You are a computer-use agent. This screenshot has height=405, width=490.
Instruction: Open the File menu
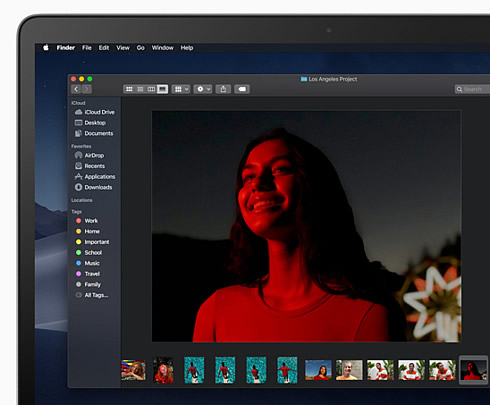(x=87, y=48)
